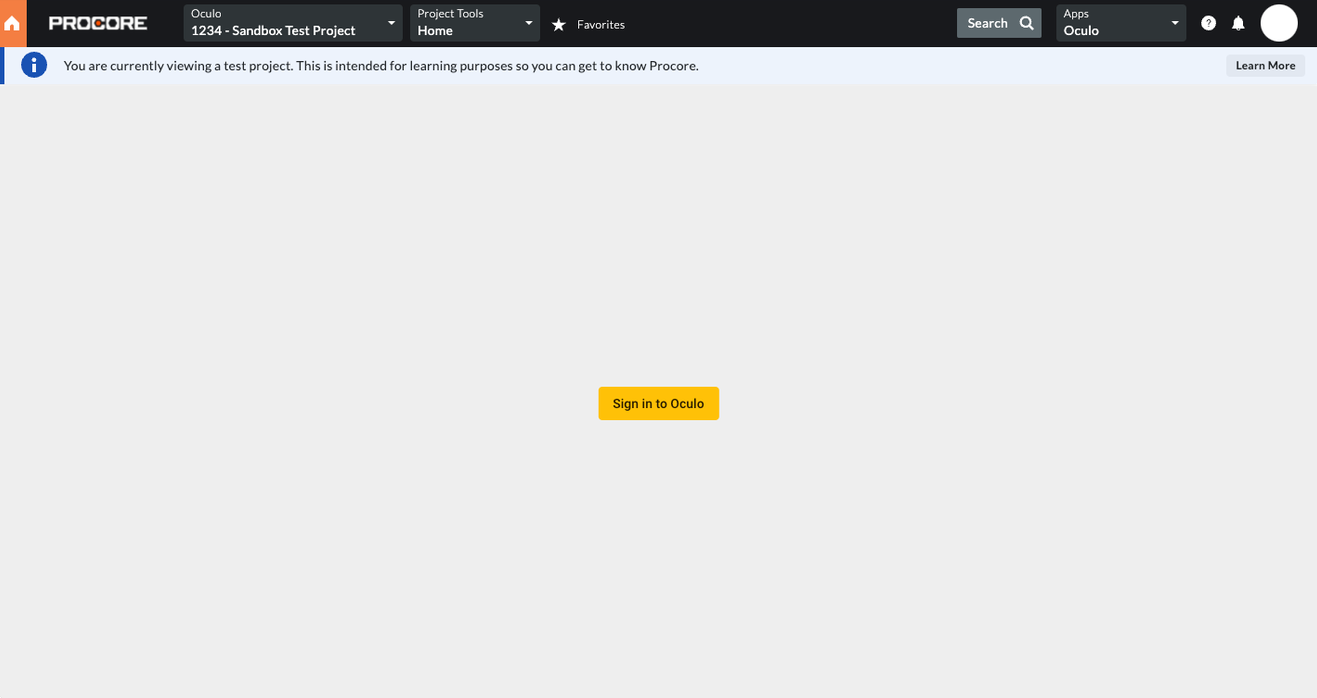Open the Project Tools dropdown
1317x698 pixels.
pos(470,22)
